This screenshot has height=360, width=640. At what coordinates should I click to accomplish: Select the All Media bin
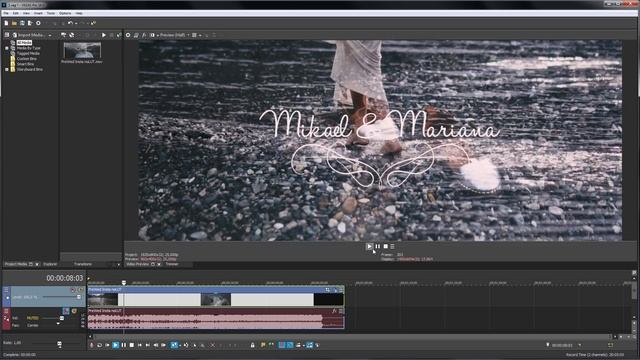(x=24, y=42)
